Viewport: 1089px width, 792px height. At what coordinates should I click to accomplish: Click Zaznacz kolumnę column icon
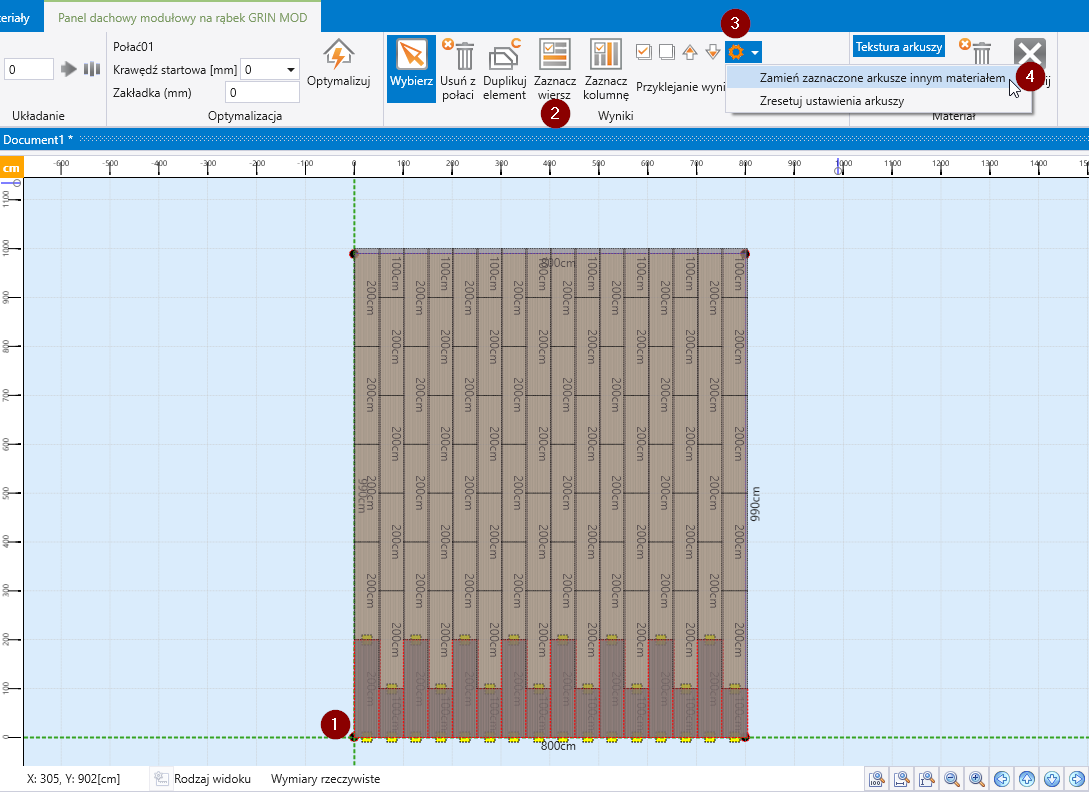coord(605,56)
